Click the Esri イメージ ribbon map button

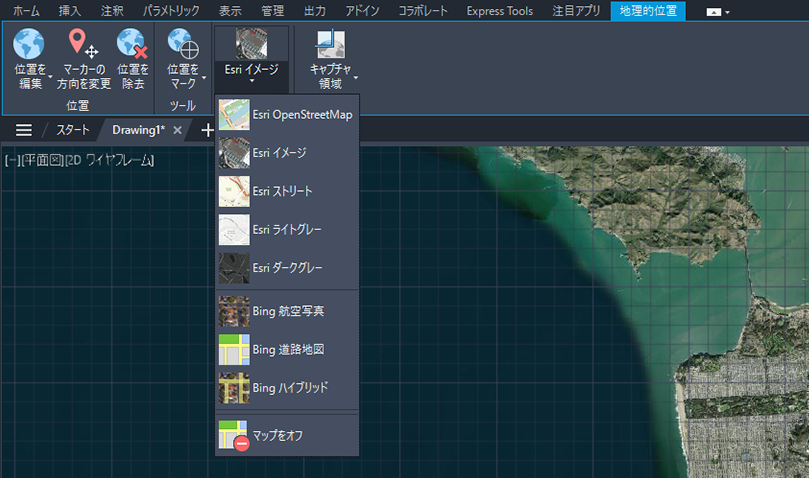(251, 43)
